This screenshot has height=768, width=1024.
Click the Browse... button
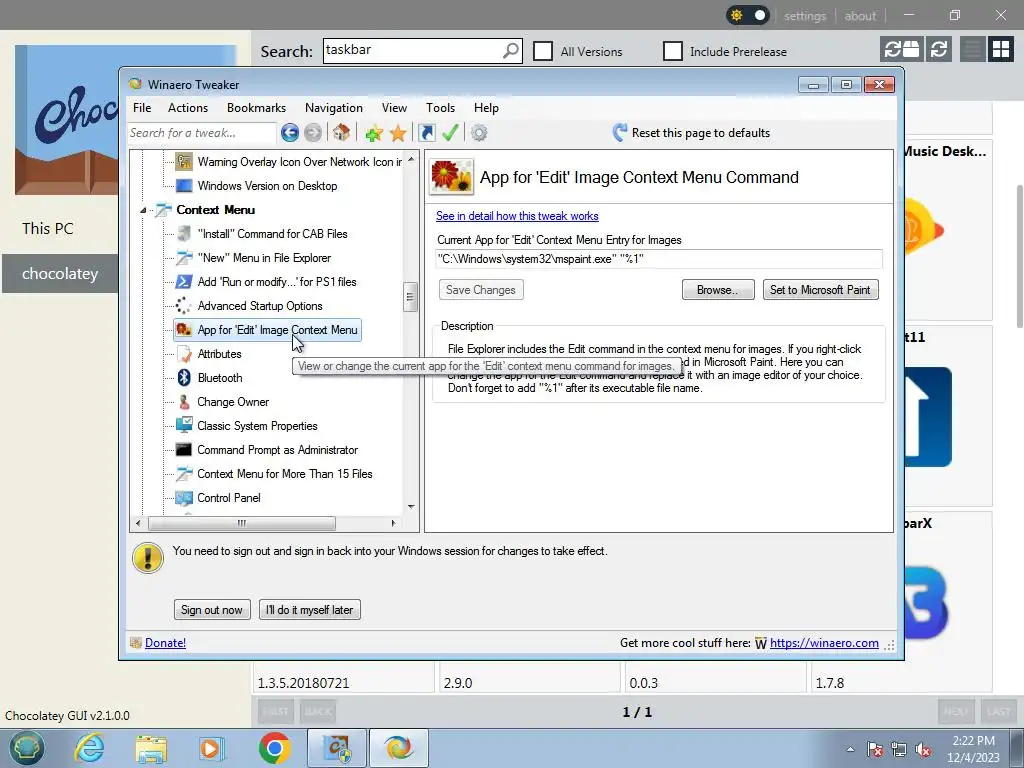coord(718,290)
